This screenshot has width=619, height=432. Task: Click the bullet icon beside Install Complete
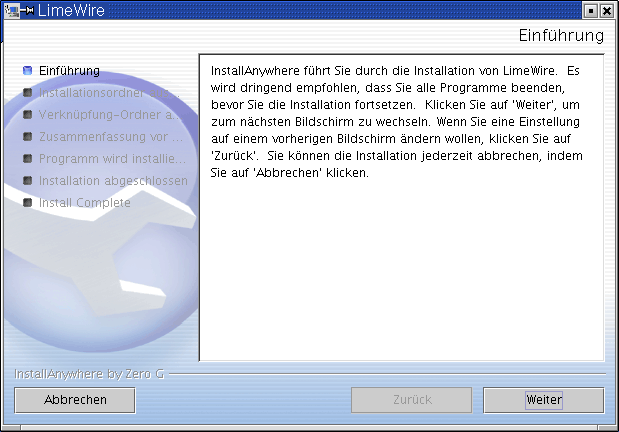pos(28,203)
